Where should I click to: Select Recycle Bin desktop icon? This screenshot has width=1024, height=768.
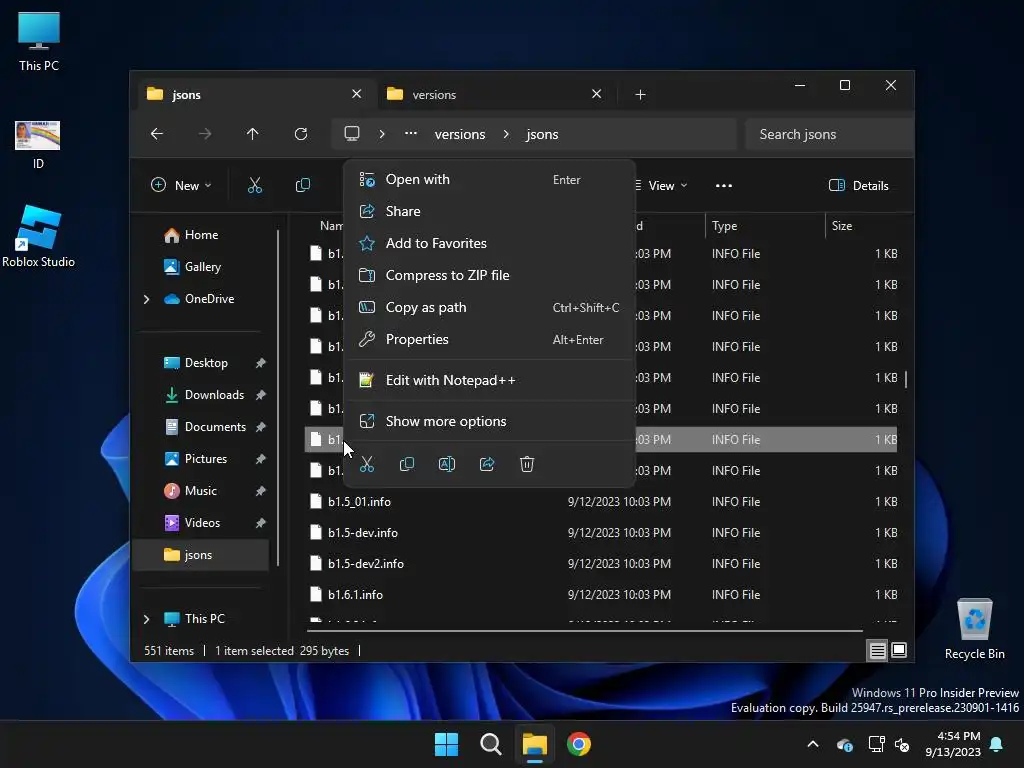(974, 630)
